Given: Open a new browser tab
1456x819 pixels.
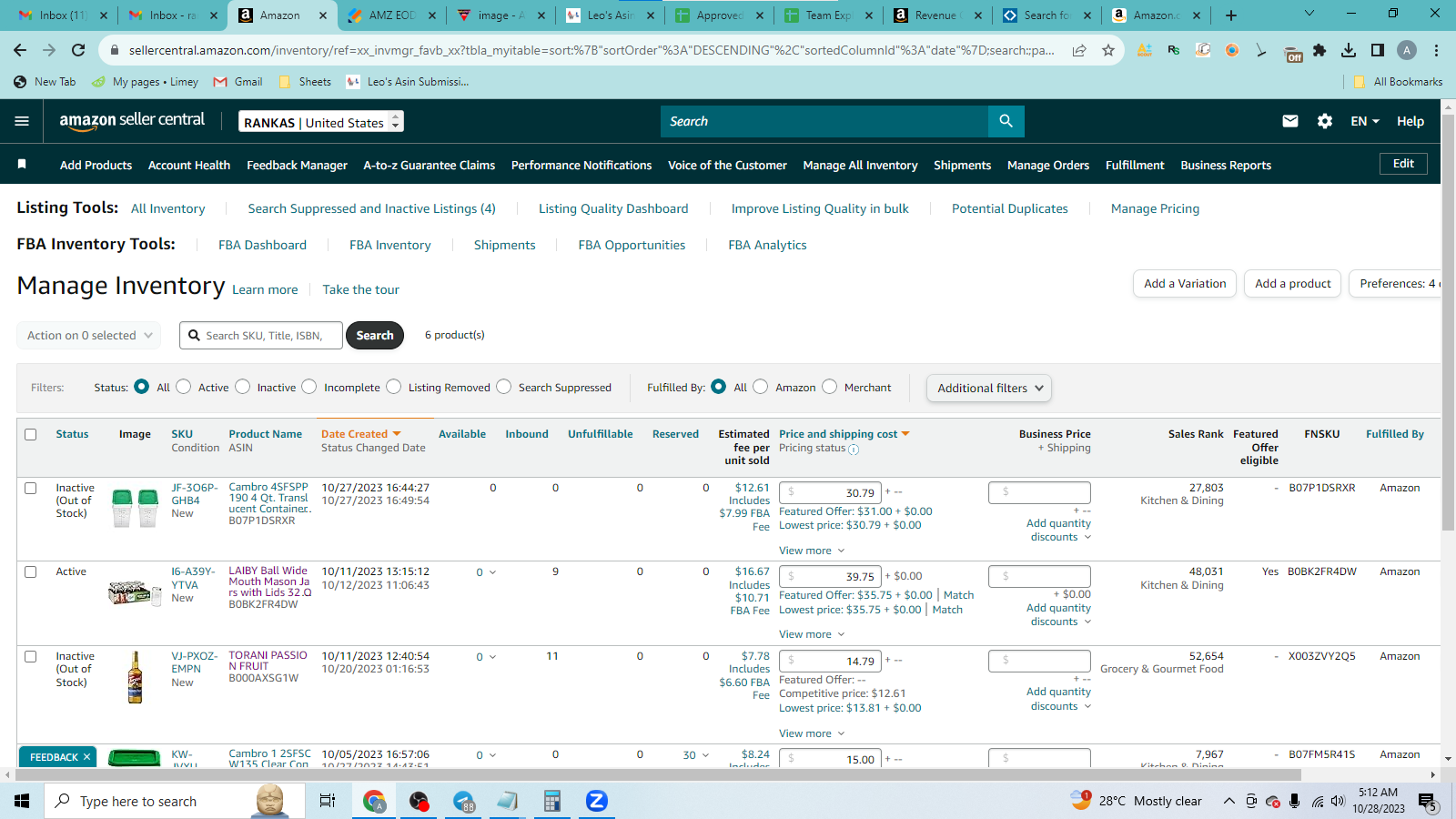Looking at the screenshot, I should pyautogui.click(x=1231, y=15).
